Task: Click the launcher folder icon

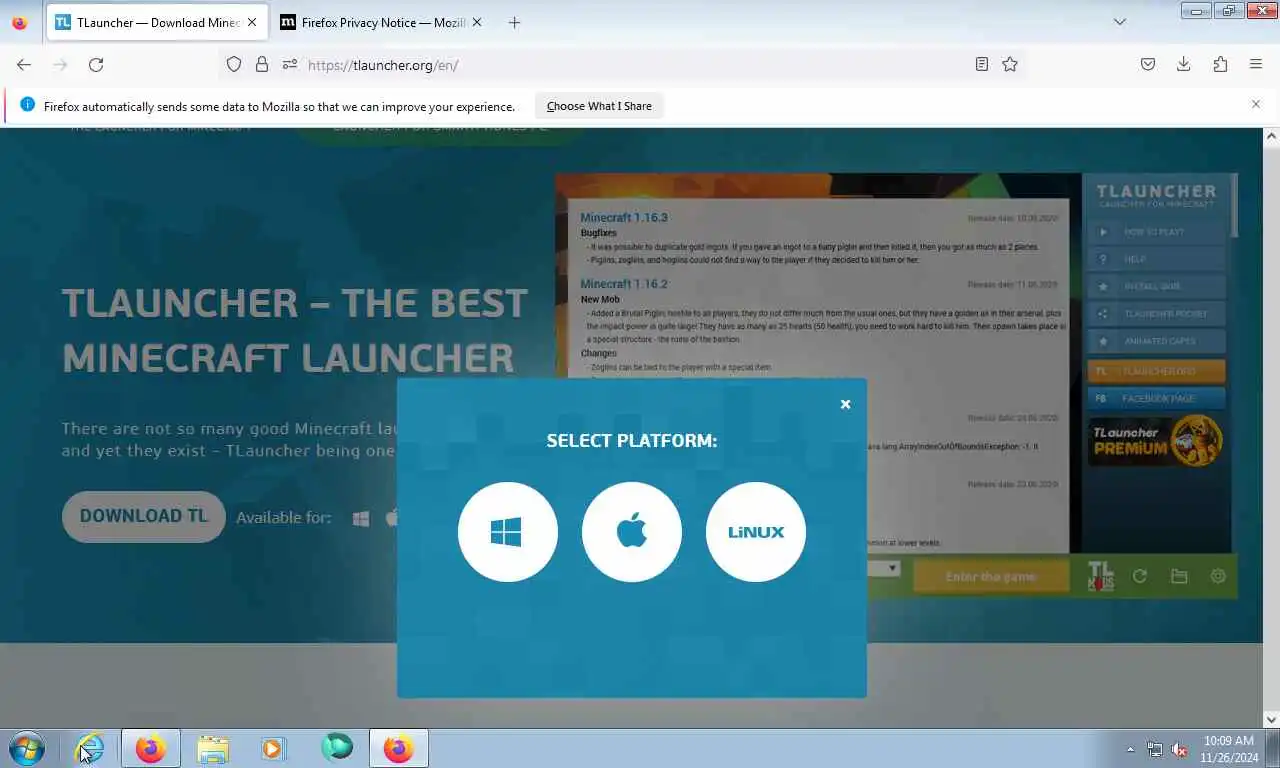Action: click(x=1179, y=576)
